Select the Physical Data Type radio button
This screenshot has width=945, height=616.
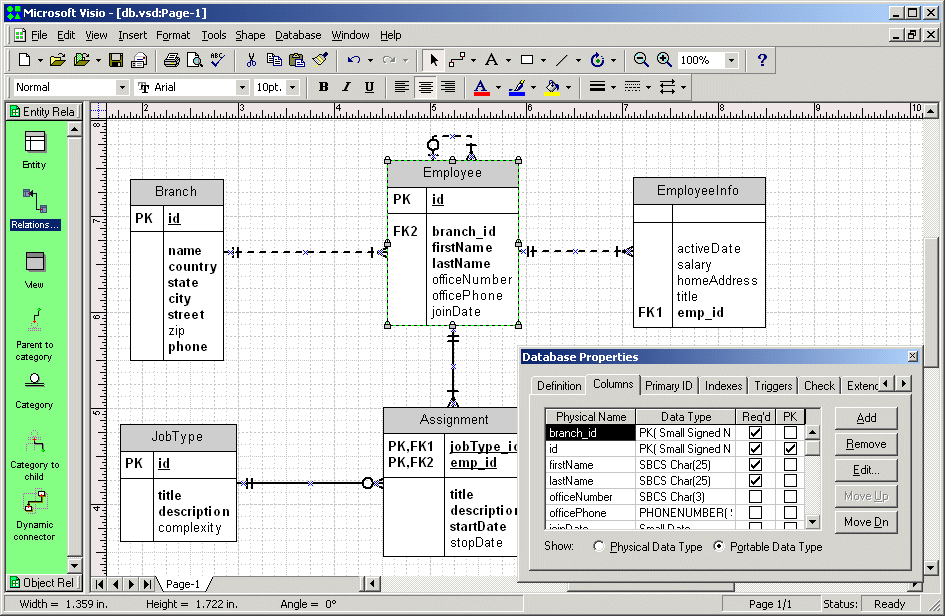click(600, 547)
